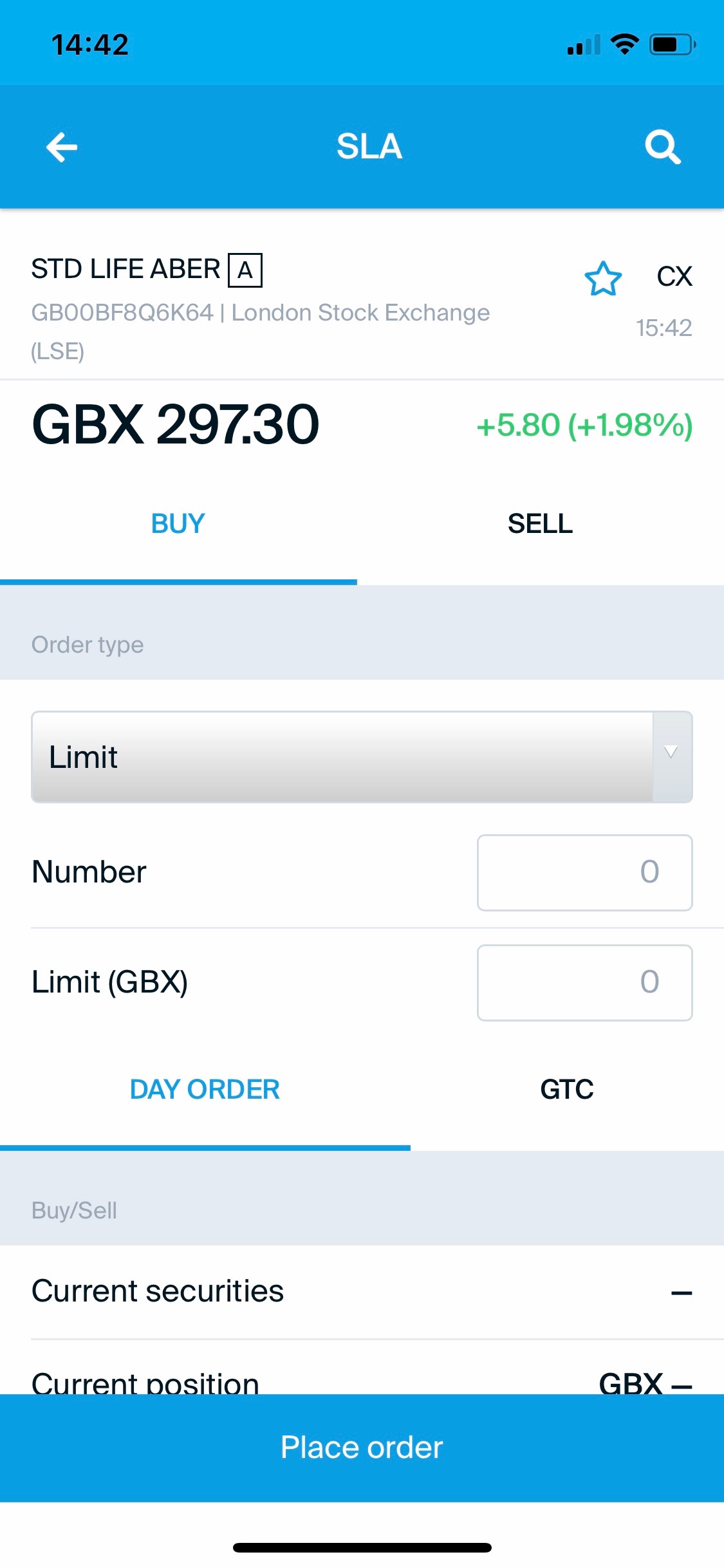Tap the cellular signal bars icon
The width and height of the screenshot is (724, 1568).
pyautogui.click(x=583, y=45)
